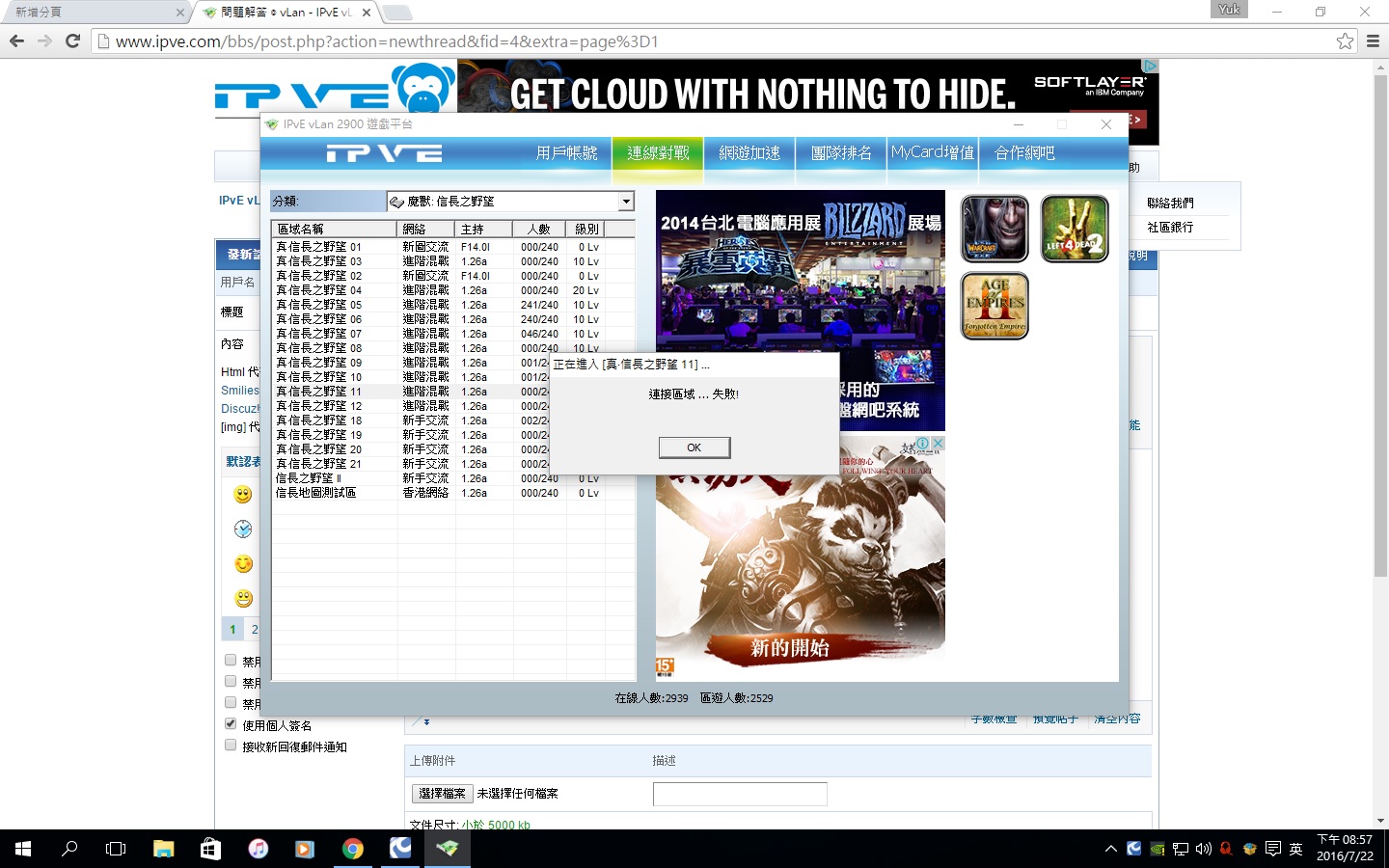The width and height of the screenshot is (1389, 868).
Task: Open the Chrome menu hamburger icon
Action: pos(1374,41)
